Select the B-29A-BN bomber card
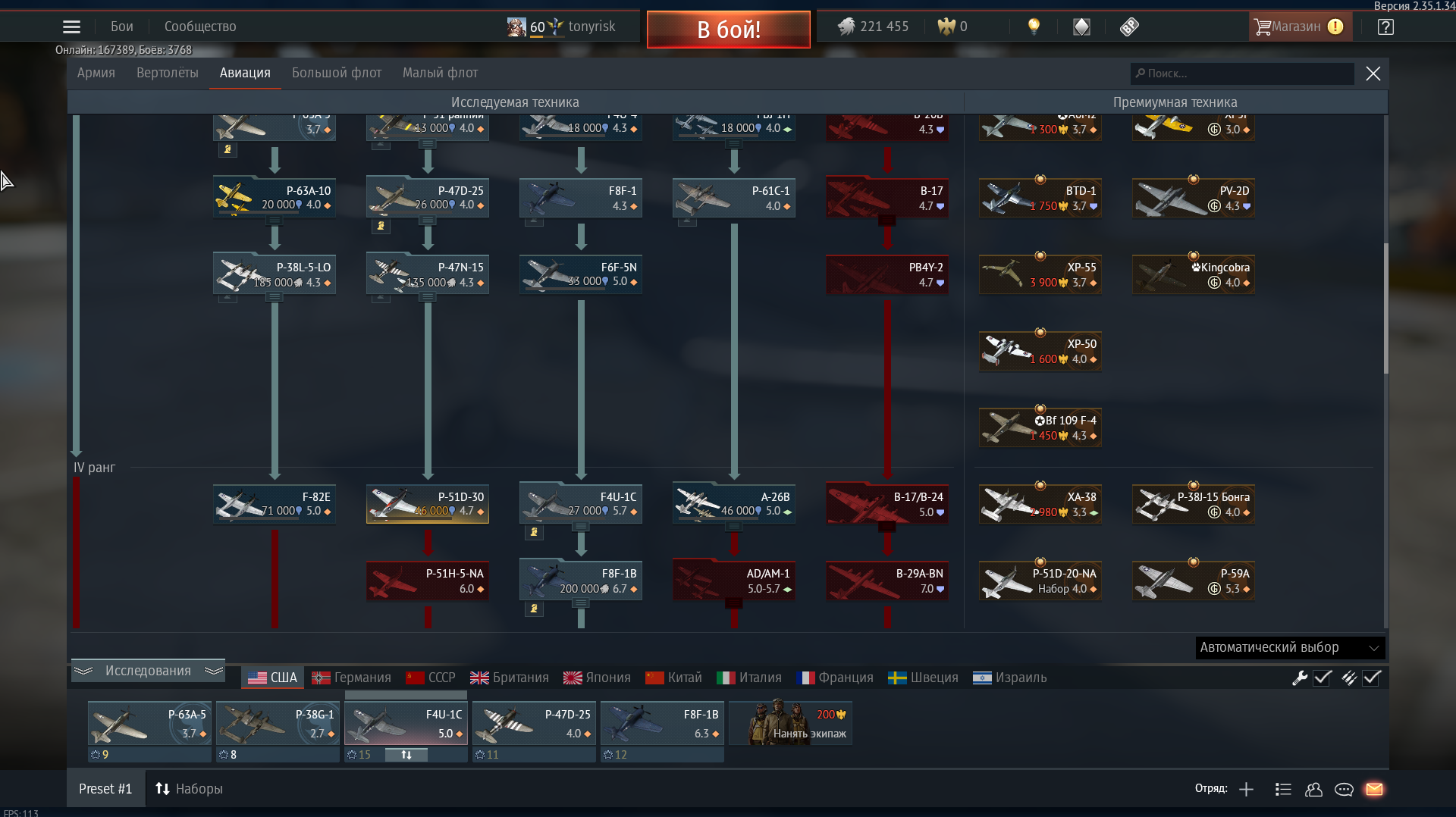The width and height of the screenshot is (1456, 817). [x=887, y=581]
